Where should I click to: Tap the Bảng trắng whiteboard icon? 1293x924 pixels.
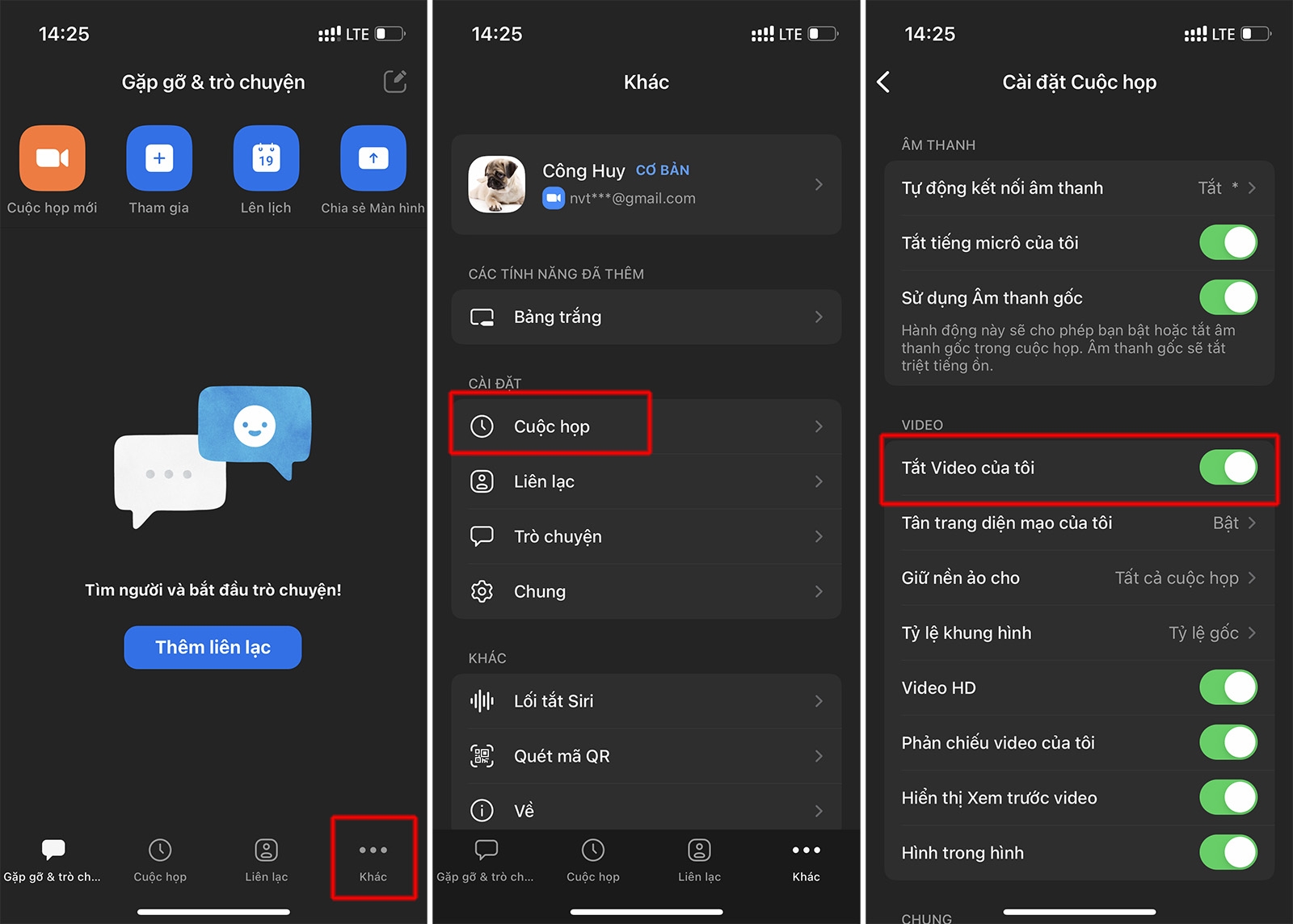point(482,317)
